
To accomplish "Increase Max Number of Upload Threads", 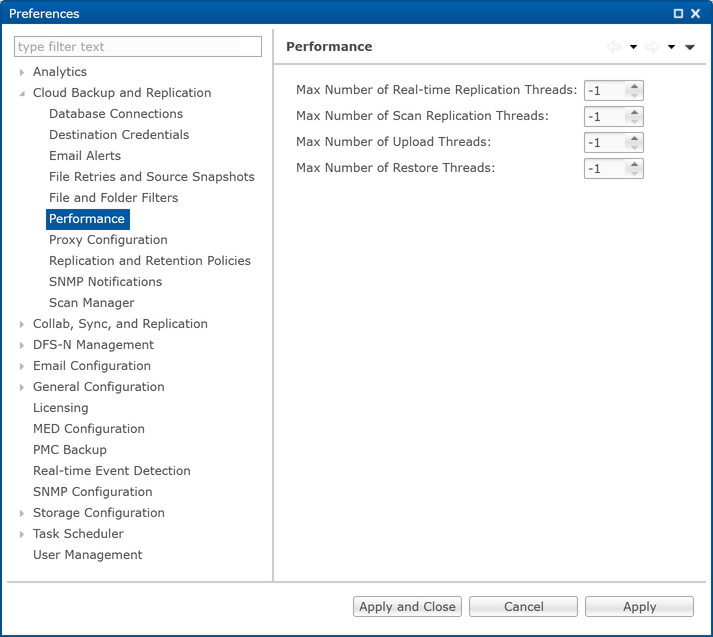I will pyautogui.click(x=634, y=138).
